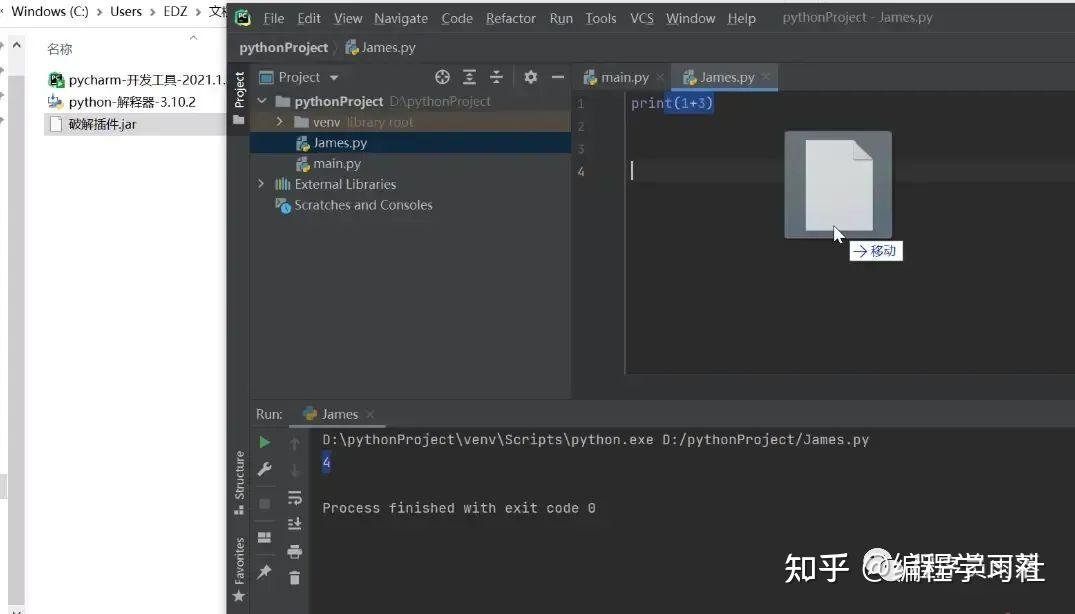Hide the Project tool window
1075x614 pixels.
[x=558, y=77]
